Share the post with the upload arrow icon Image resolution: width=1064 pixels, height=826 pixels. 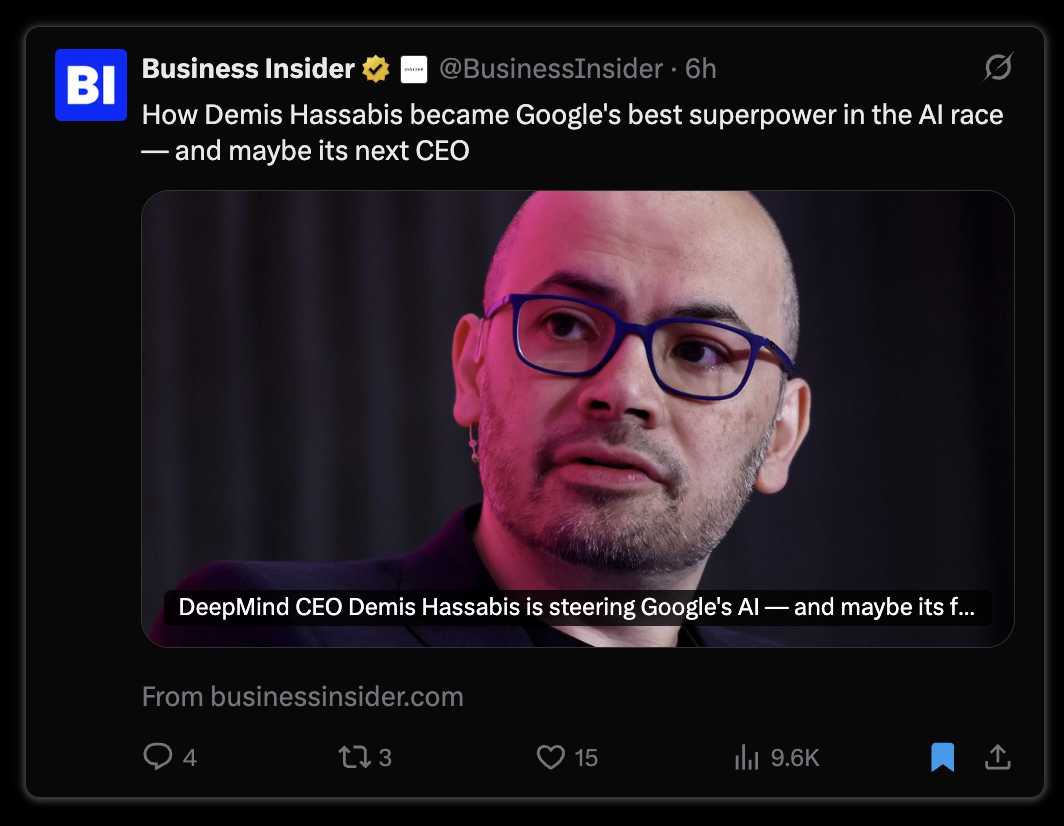click(x=998, y=757)
